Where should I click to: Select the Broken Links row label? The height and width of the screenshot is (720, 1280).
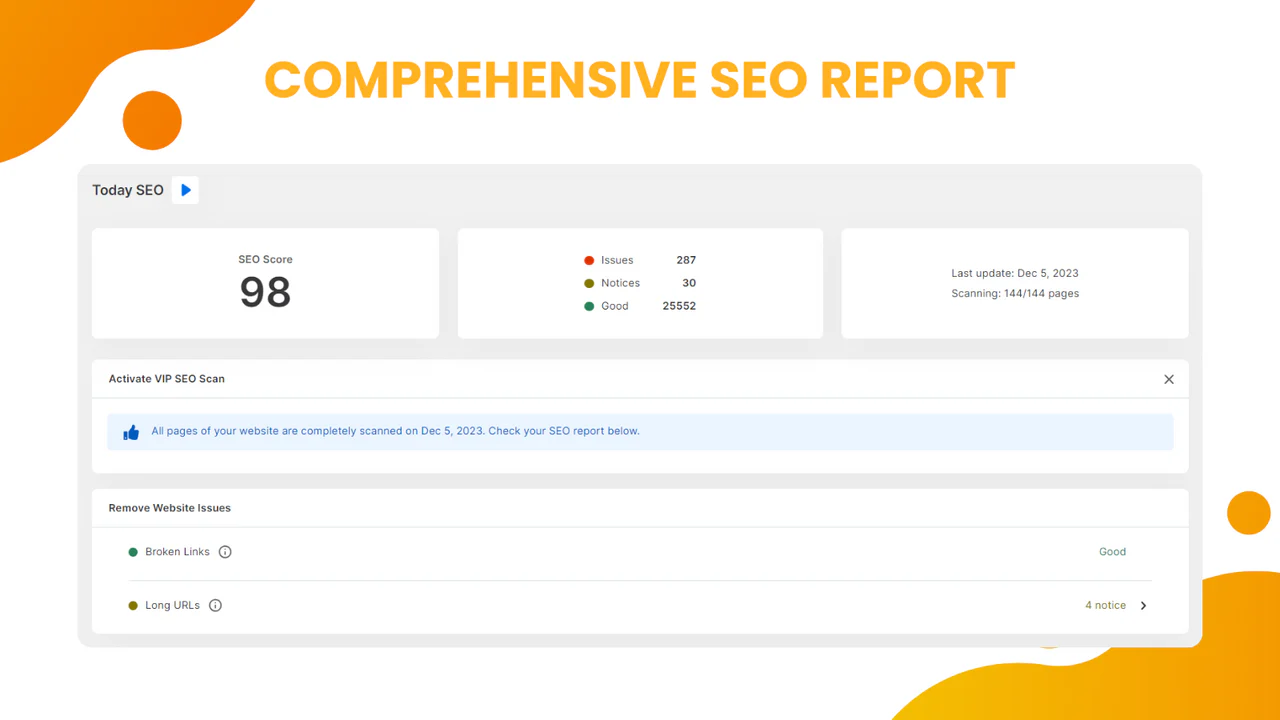click(177, 552)
